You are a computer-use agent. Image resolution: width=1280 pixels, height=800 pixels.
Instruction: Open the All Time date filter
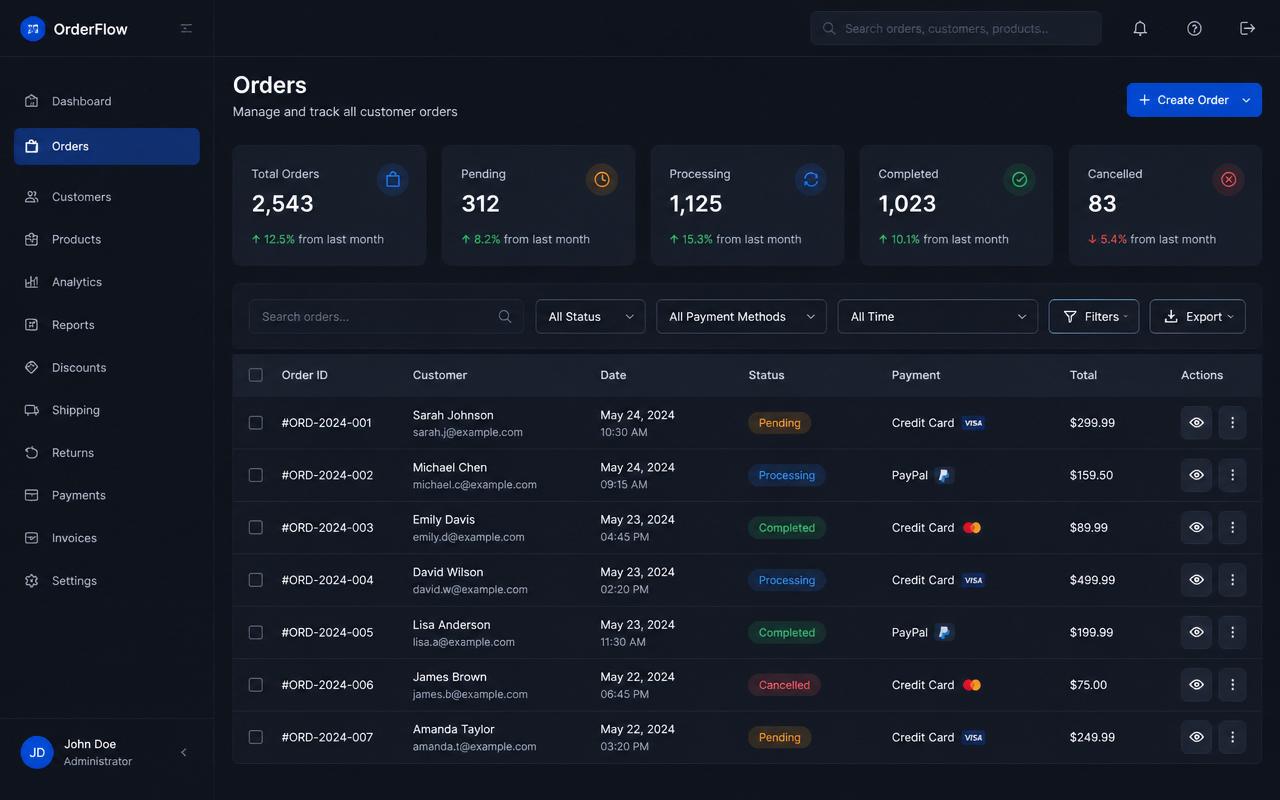(x=938, y=316)
